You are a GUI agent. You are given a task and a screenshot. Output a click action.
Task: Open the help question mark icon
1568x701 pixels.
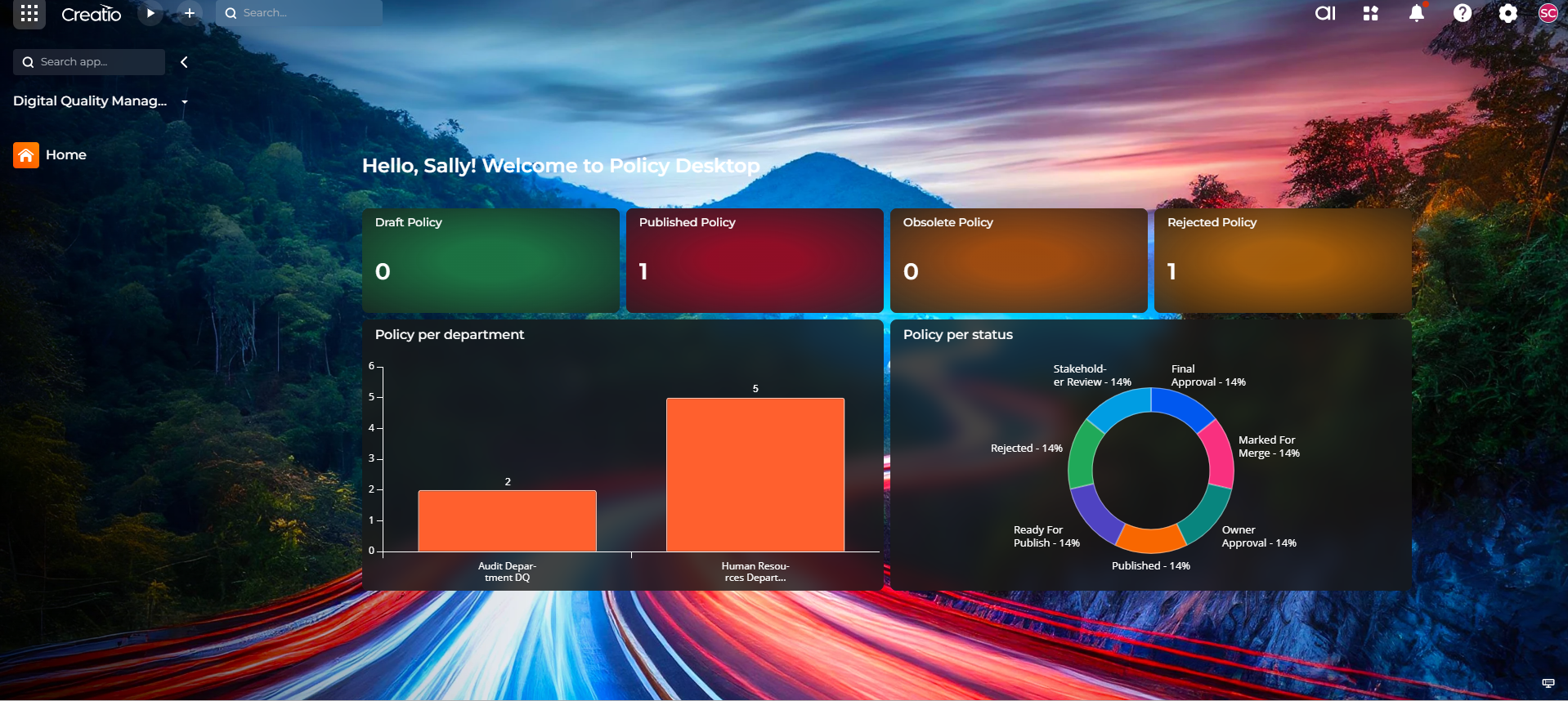tap(1463, 13)
